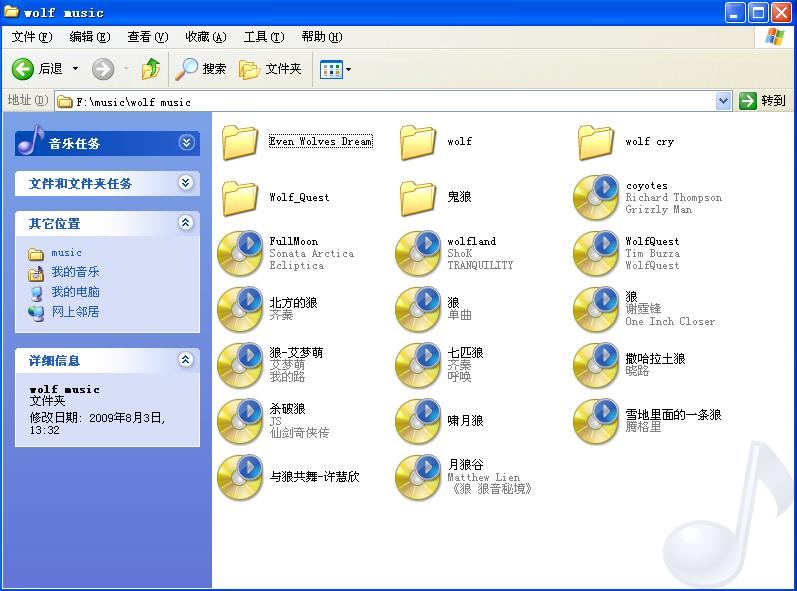Select the 与狼共舞-许慧欣 audio file icon
Screen dimensions: 797x591
pos(240,477)
